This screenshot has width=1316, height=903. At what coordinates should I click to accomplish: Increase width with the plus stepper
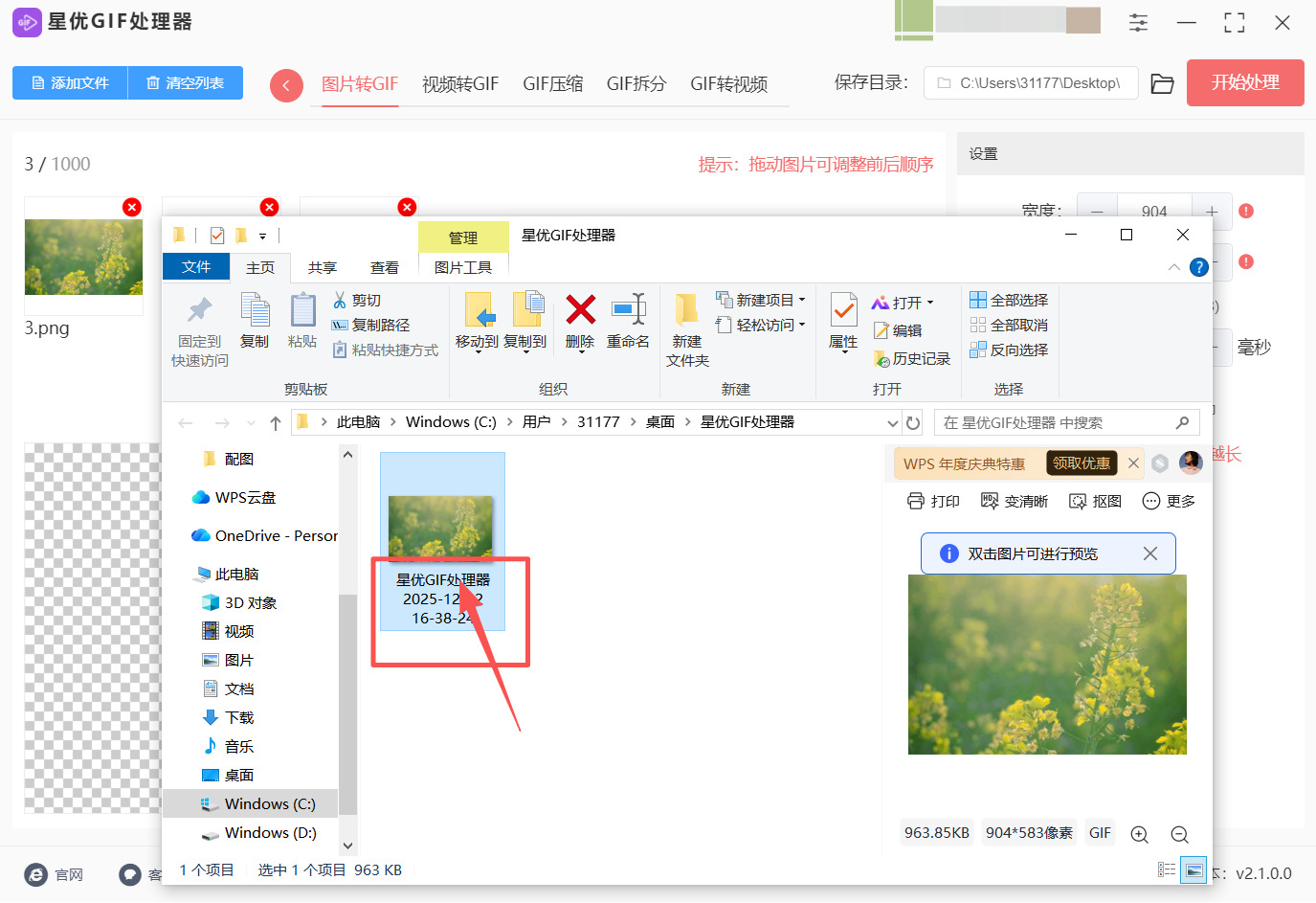tap(1212, 211)
